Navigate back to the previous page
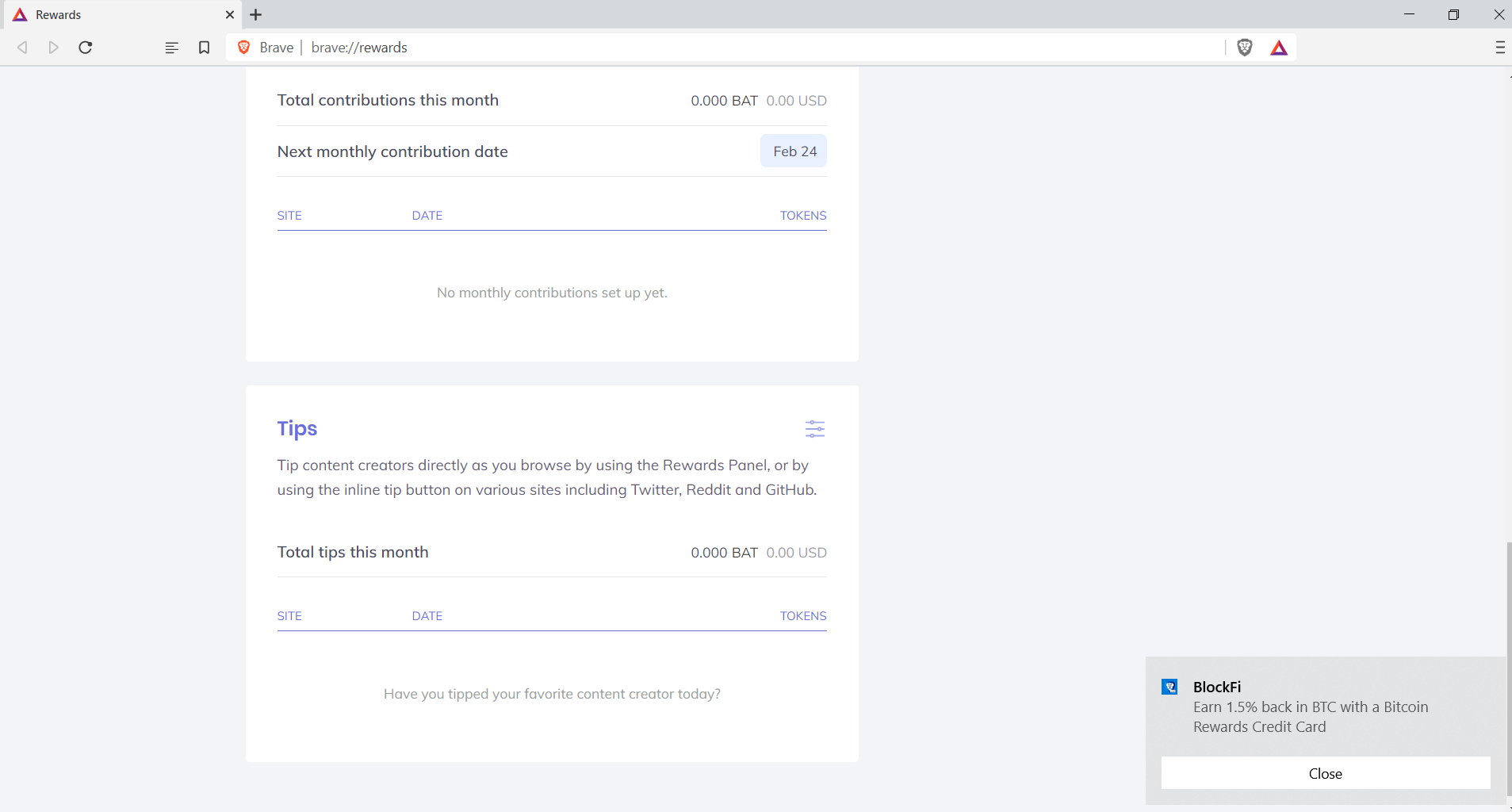The height and width of the screenshot is (812, 1512). tap(22, 48)
